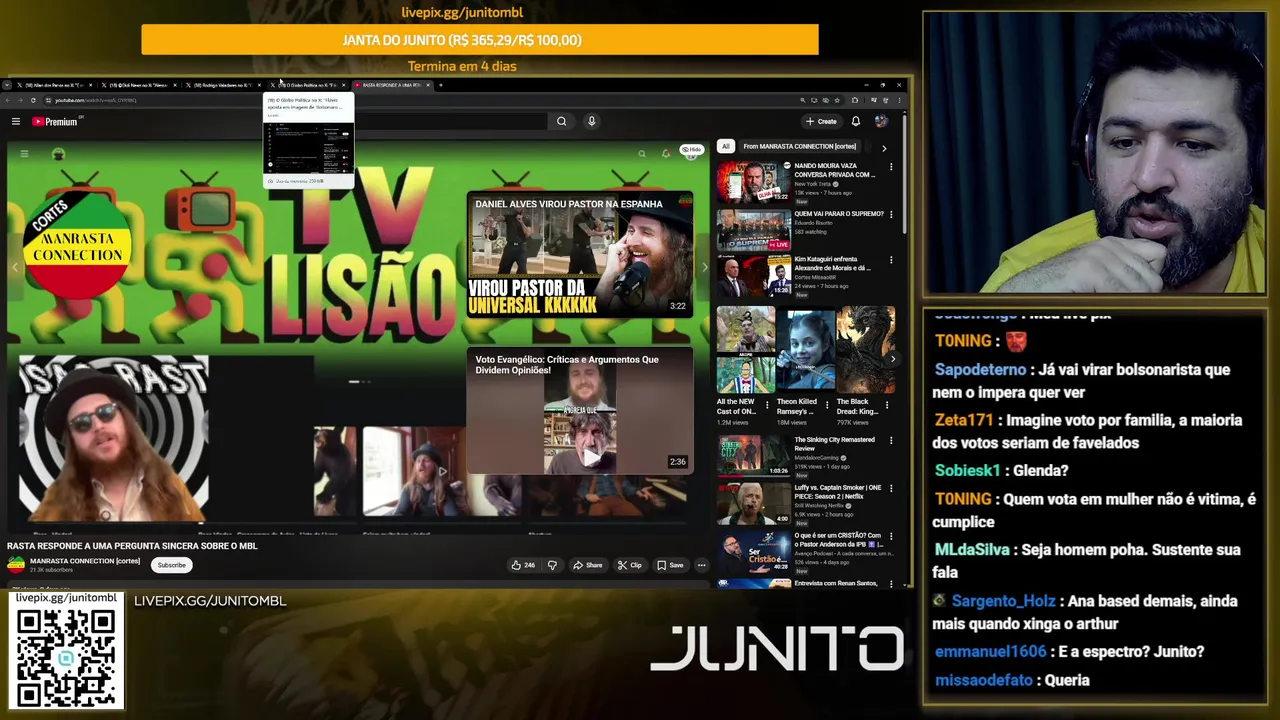Open Daniel Alves Virou Pastor video card
Viewport: 1280px width, 720px height.
pos(580,255)
